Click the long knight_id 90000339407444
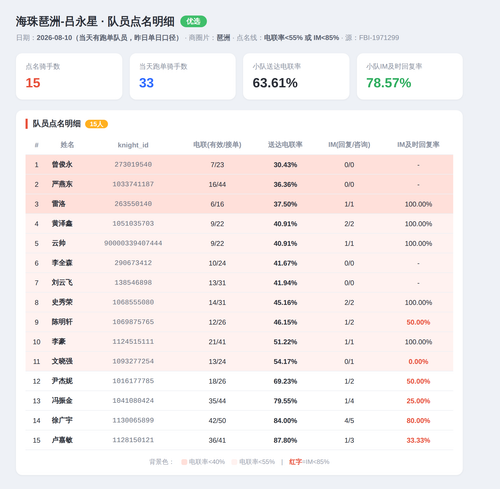This screenshot has width=500, height=489. tap(133, 243)
